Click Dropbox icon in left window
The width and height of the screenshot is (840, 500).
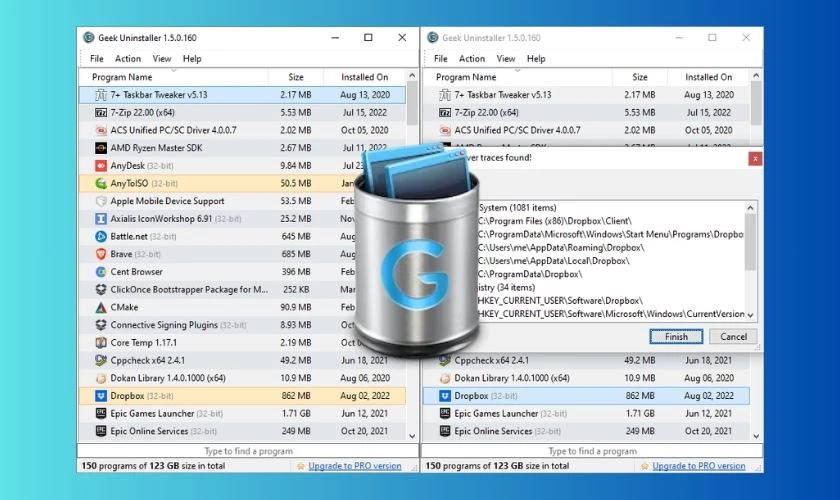(101, 395)
